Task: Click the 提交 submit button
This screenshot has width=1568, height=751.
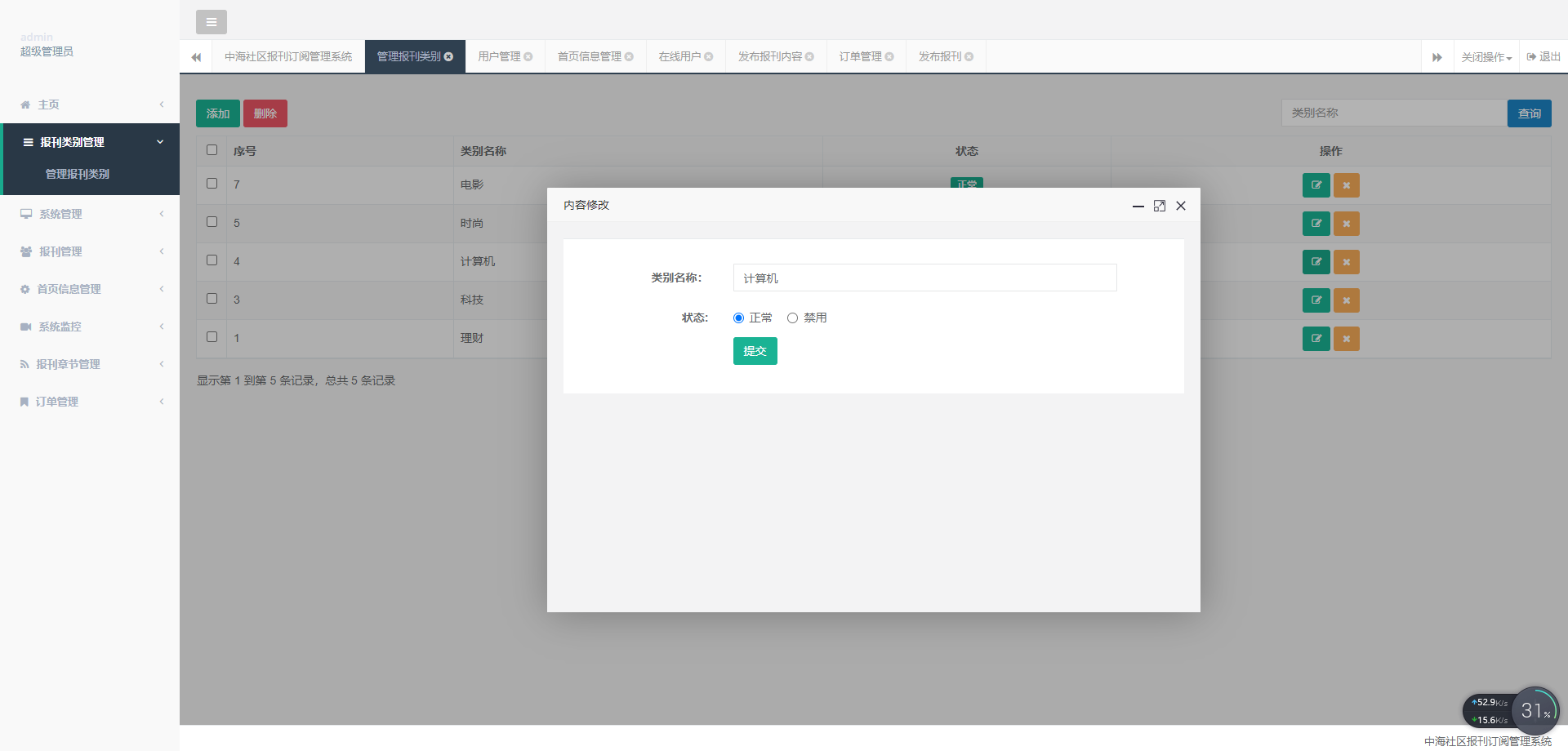Action: 755,351
